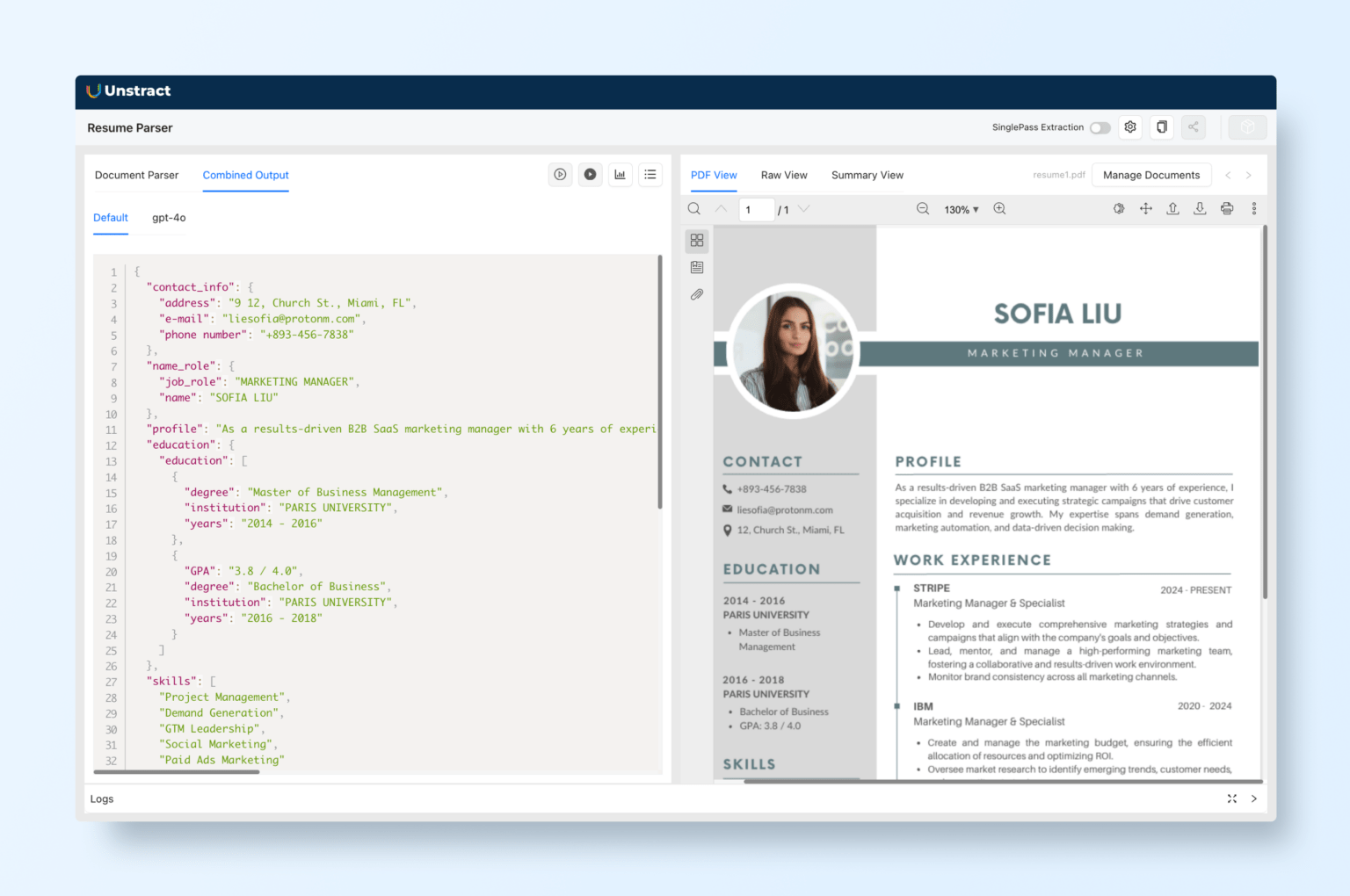Open the print icon in PDF toolbar

tap(1227, 208)
